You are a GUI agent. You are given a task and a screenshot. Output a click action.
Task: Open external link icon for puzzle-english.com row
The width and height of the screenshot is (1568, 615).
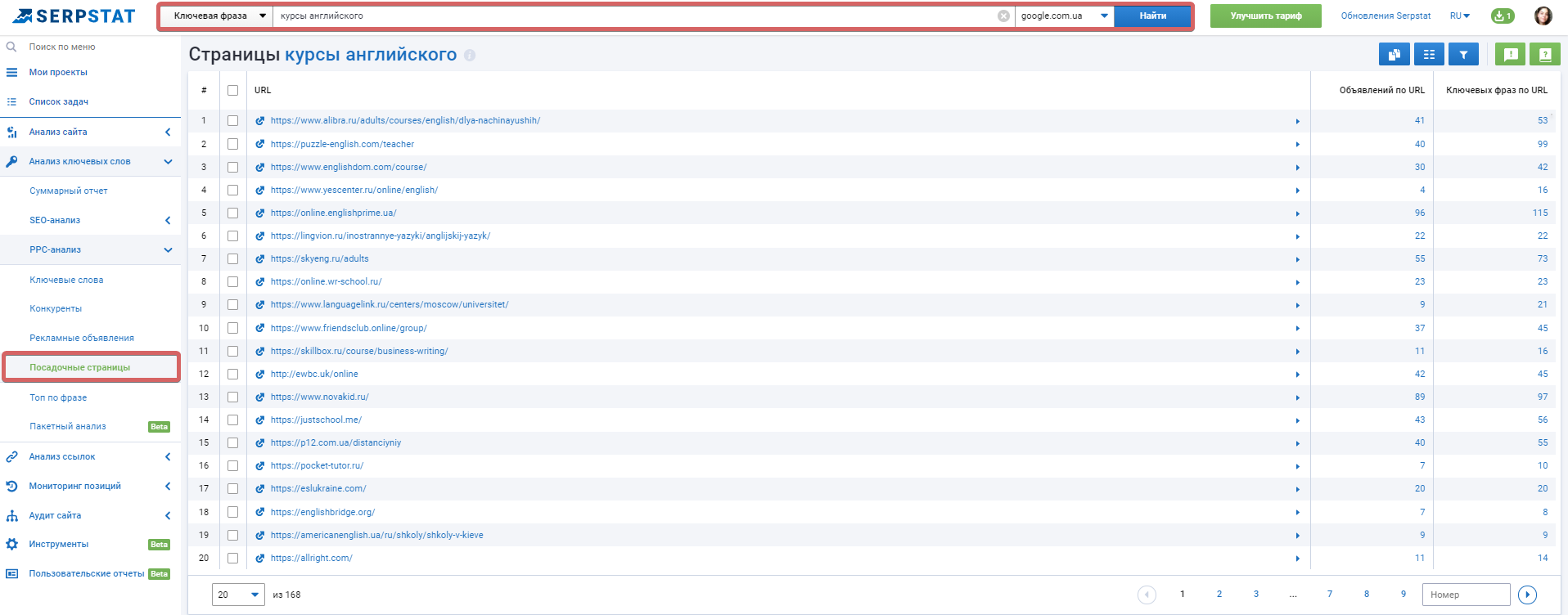[x=260, y=144]
